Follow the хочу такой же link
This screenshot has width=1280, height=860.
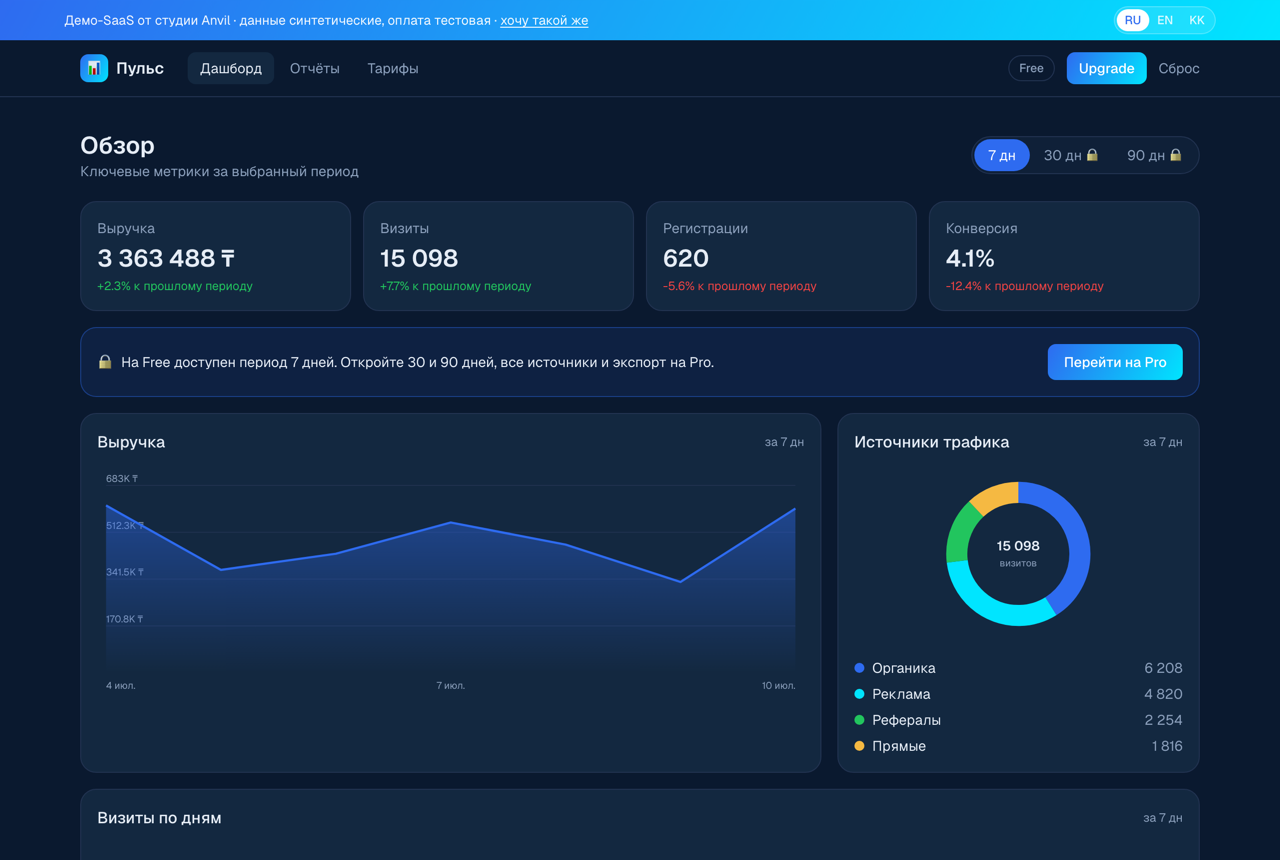tap(544, 20)
